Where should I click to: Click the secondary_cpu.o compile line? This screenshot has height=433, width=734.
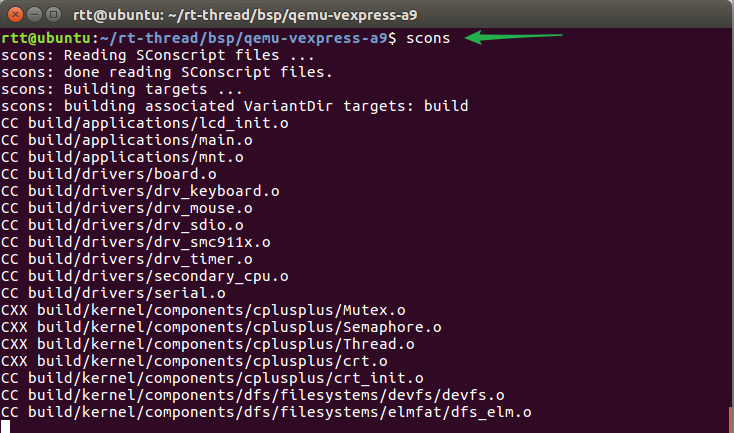(x=144, y=276)
